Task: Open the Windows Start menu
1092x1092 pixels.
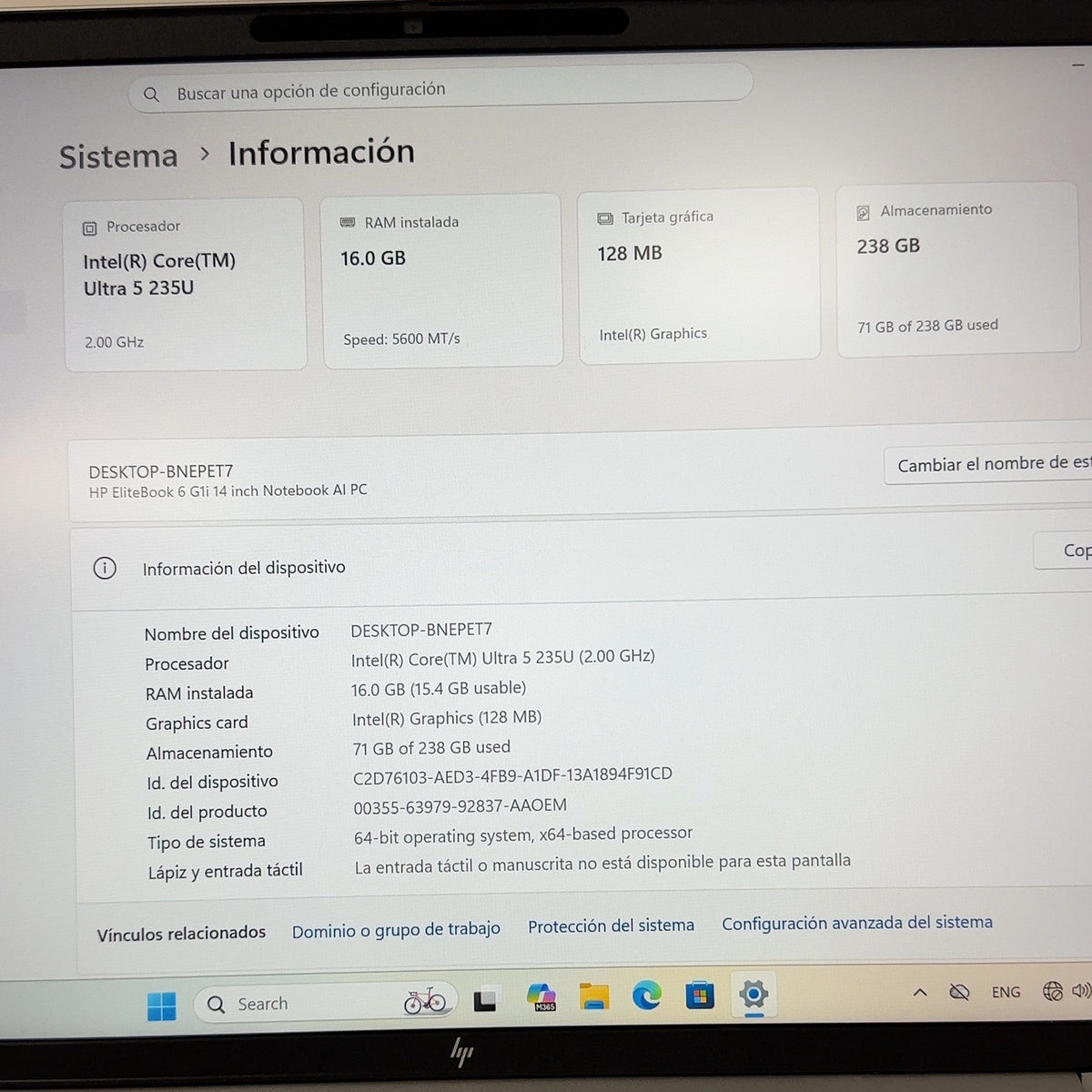Action: tap(162, 1006)
